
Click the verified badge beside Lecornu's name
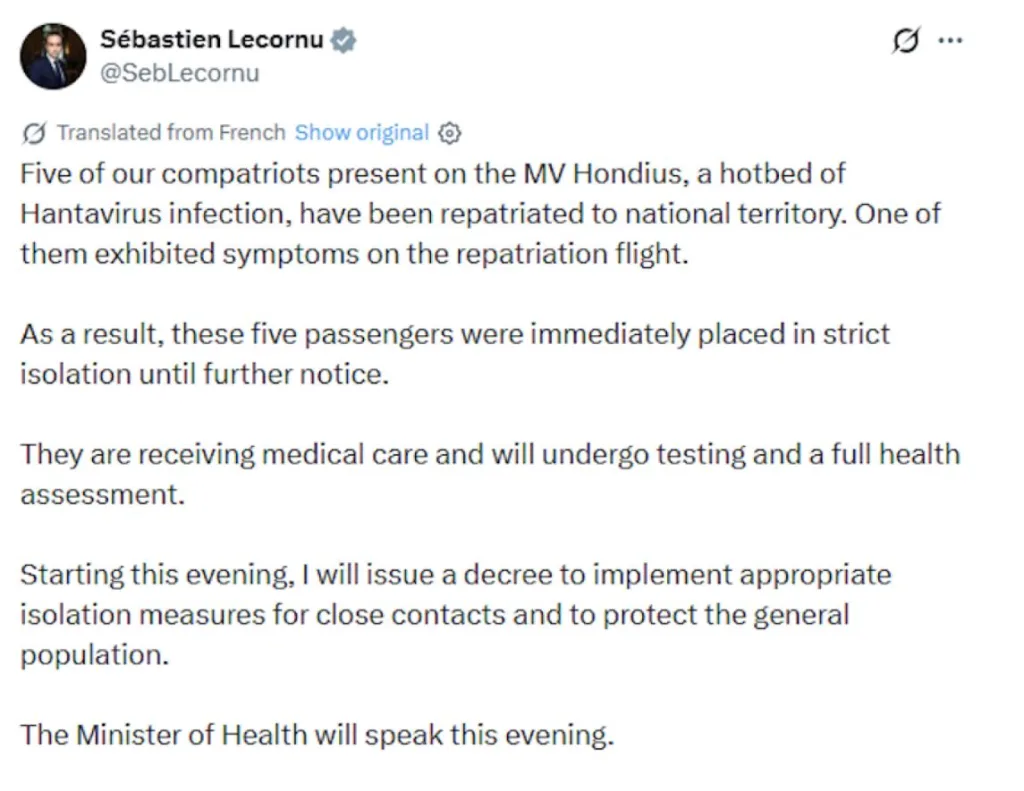coord(343,40)
